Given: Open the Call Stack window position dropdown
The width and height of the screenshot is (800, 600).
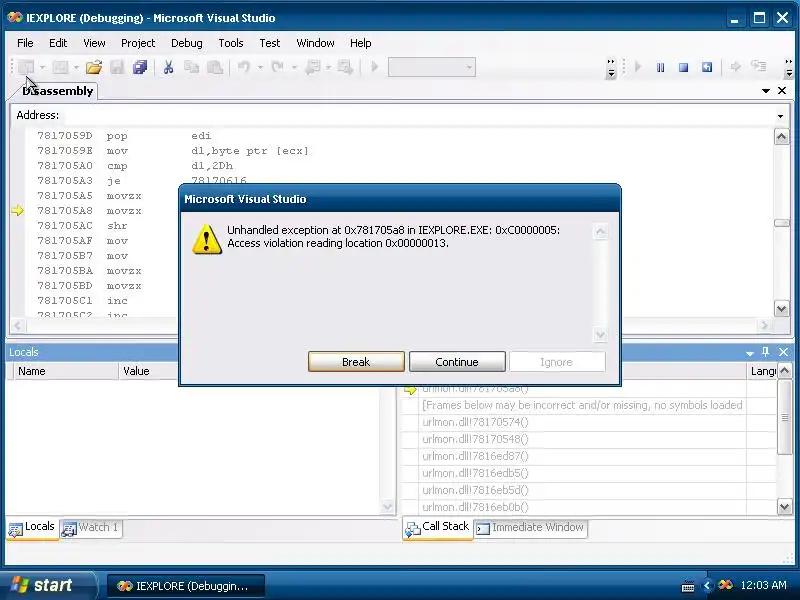Looking at the screenshot, I should coord(749,353).
